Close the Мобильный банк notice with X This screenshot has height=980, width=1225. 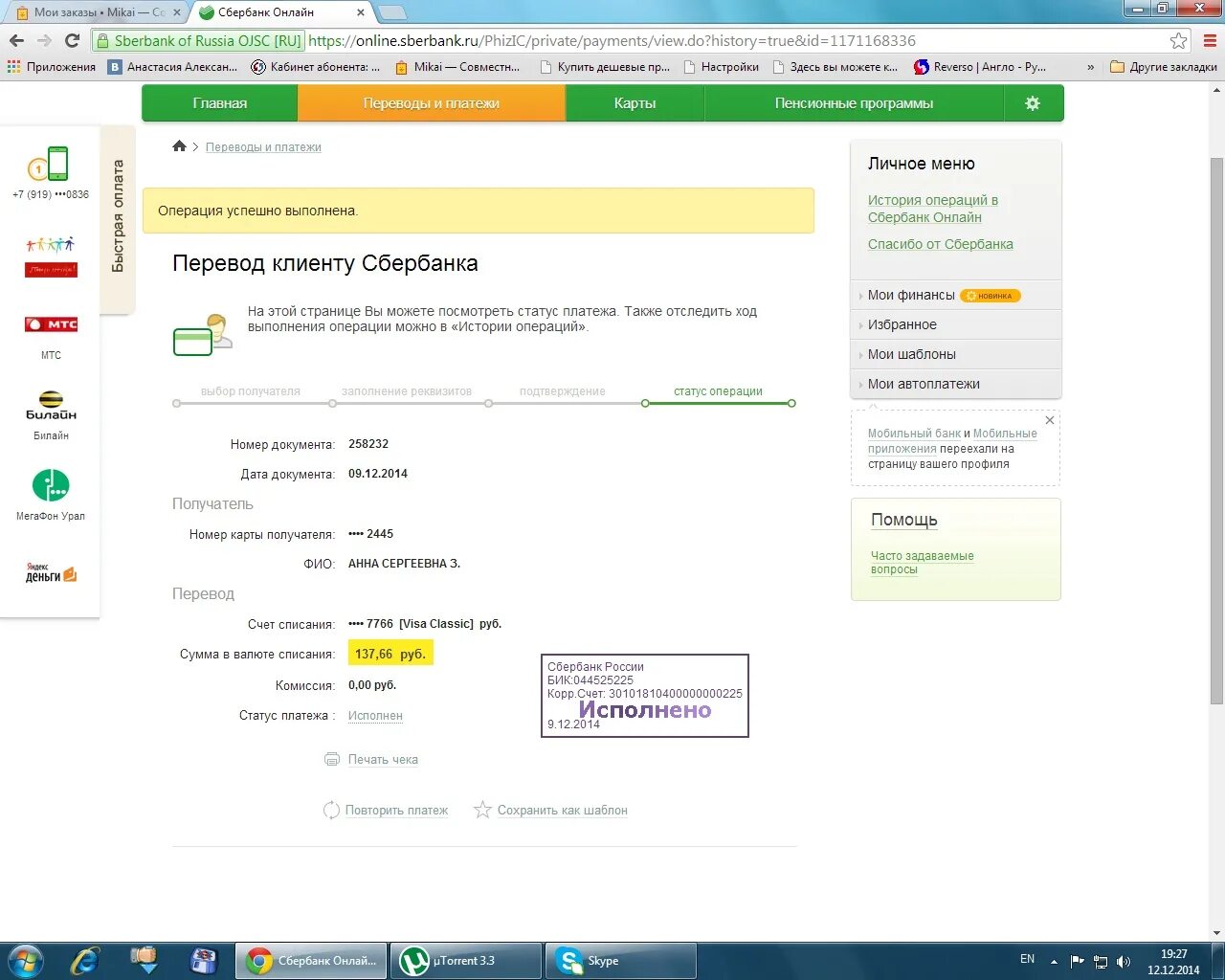tap(1050, 420)
